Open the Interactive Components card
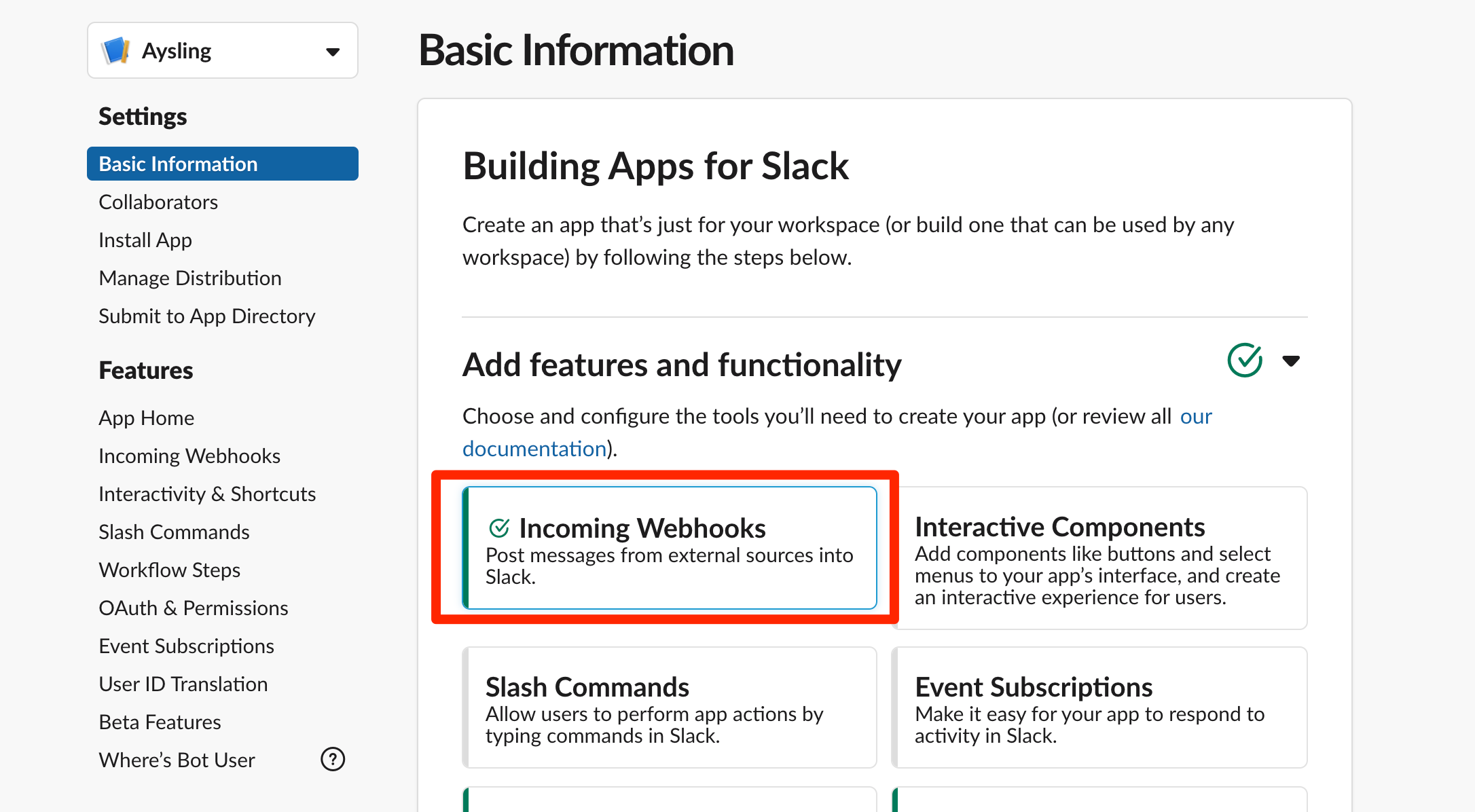 pos(1099,558)
